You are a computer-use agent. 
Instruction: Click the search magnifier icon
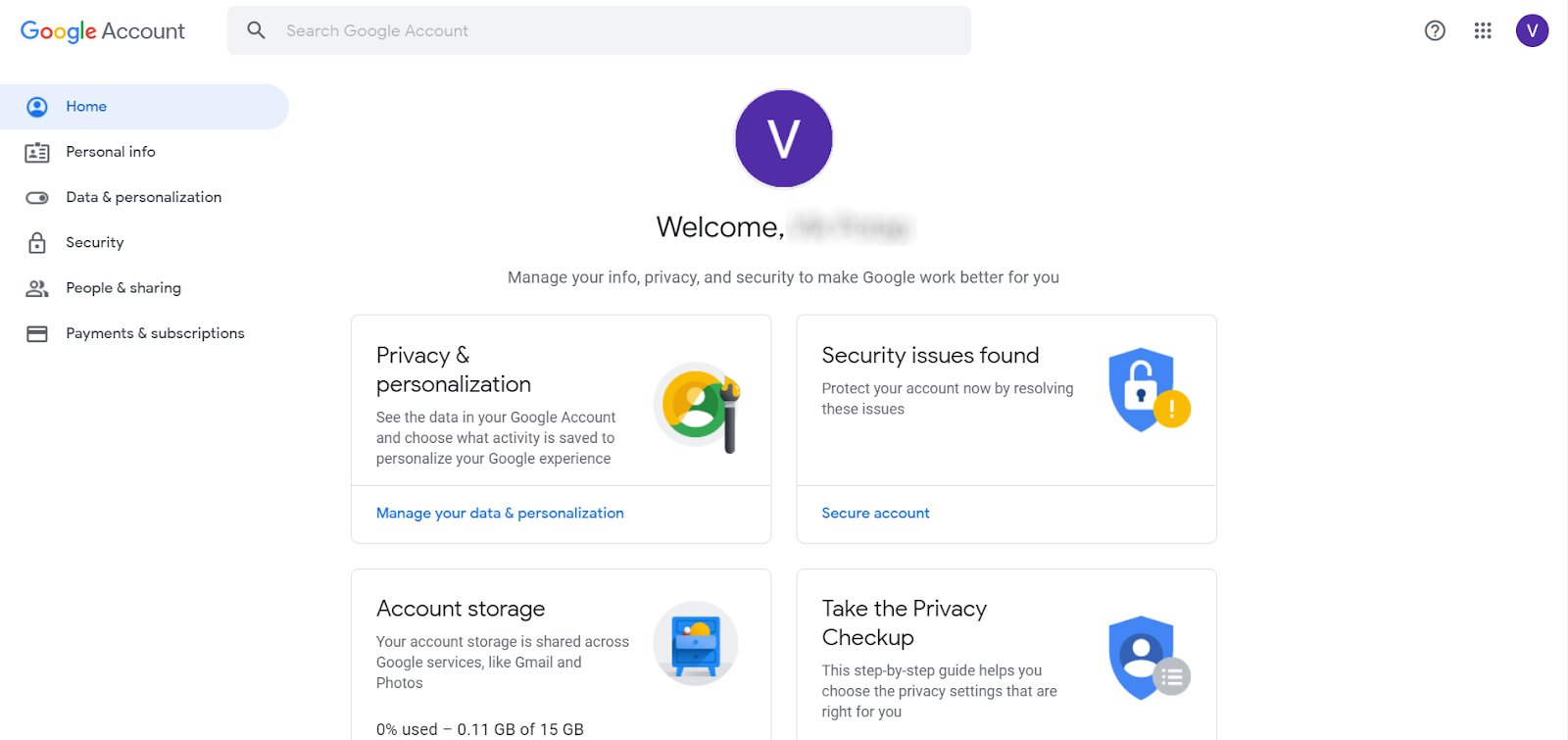point(256,30)
